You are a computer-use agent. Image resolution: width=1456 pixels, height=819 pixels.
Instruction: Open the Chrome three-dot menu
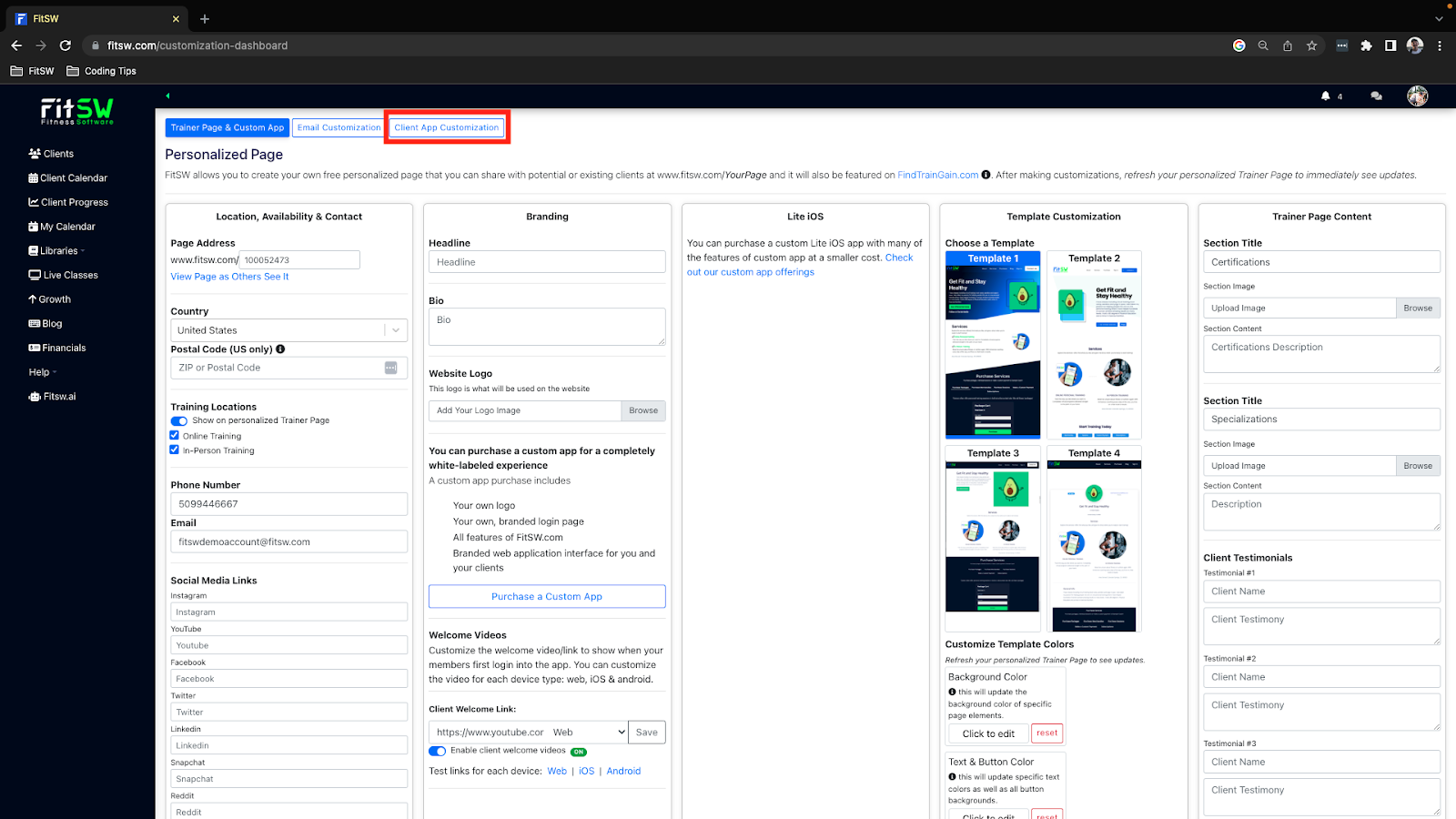pyautogui.click(x=1440, y=45)
